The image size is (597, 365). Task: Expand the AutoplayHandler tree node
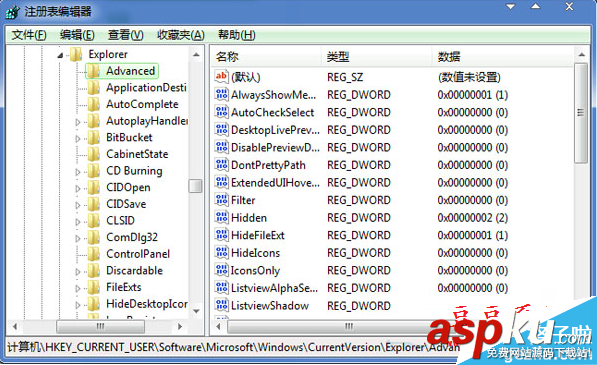pyautogui.click(x=78, y=122)
